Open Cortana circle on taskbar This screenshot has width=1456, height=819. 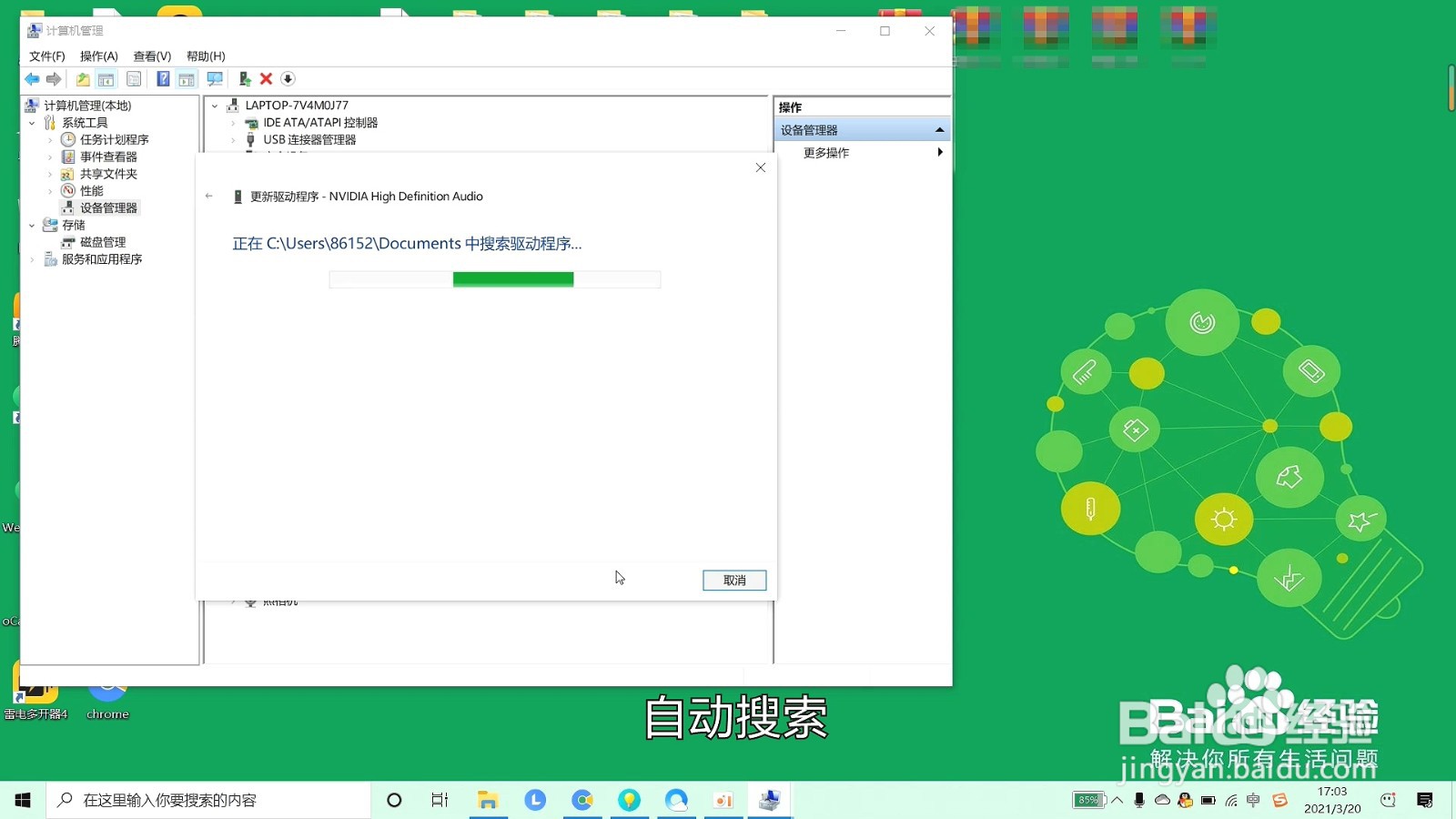click(x=394, y=800)
